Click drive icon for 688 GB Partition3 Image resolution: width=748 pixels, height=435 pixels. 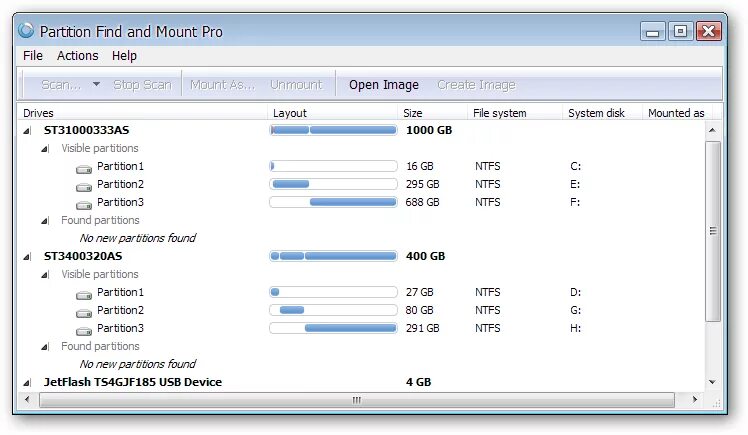pos(83,206)
